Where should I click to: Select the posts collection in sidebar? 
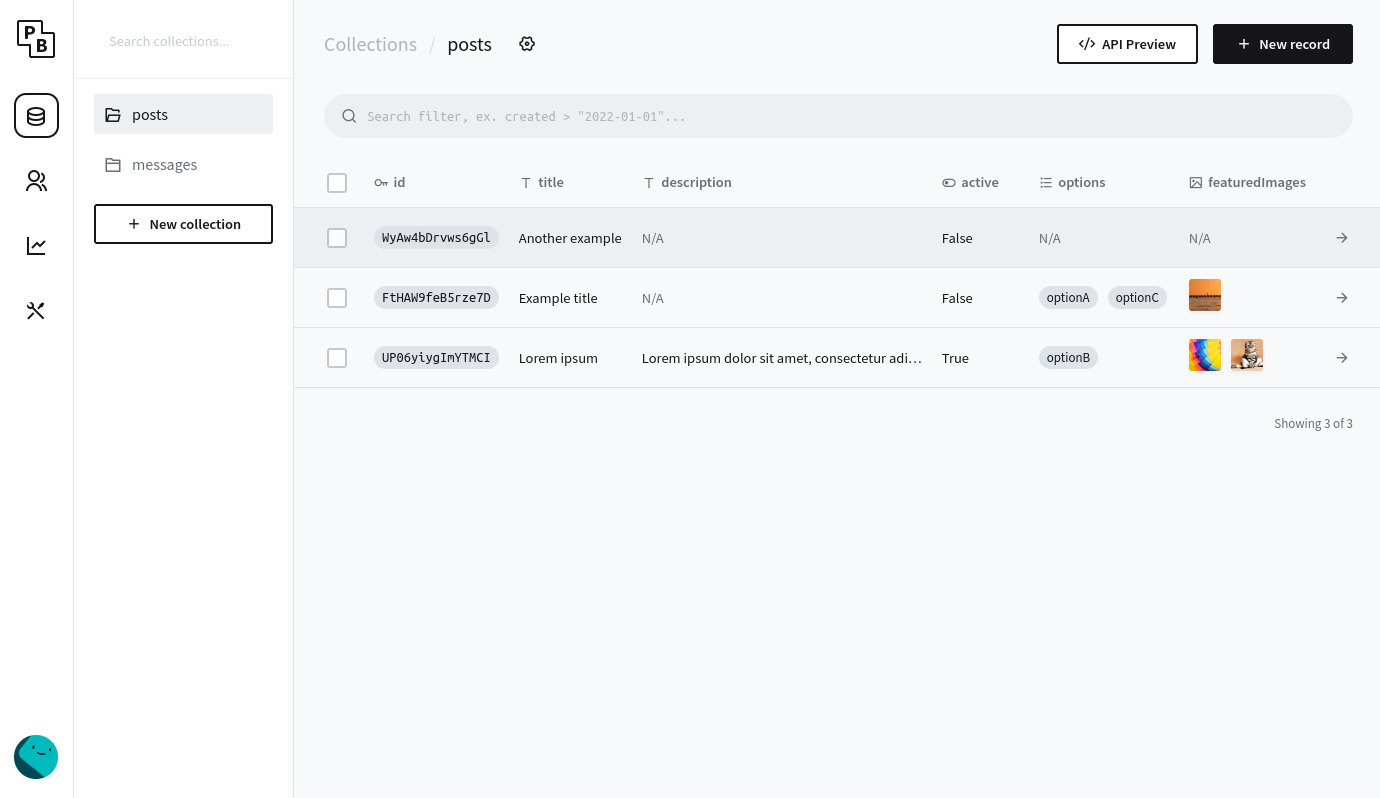coord(183,114)
